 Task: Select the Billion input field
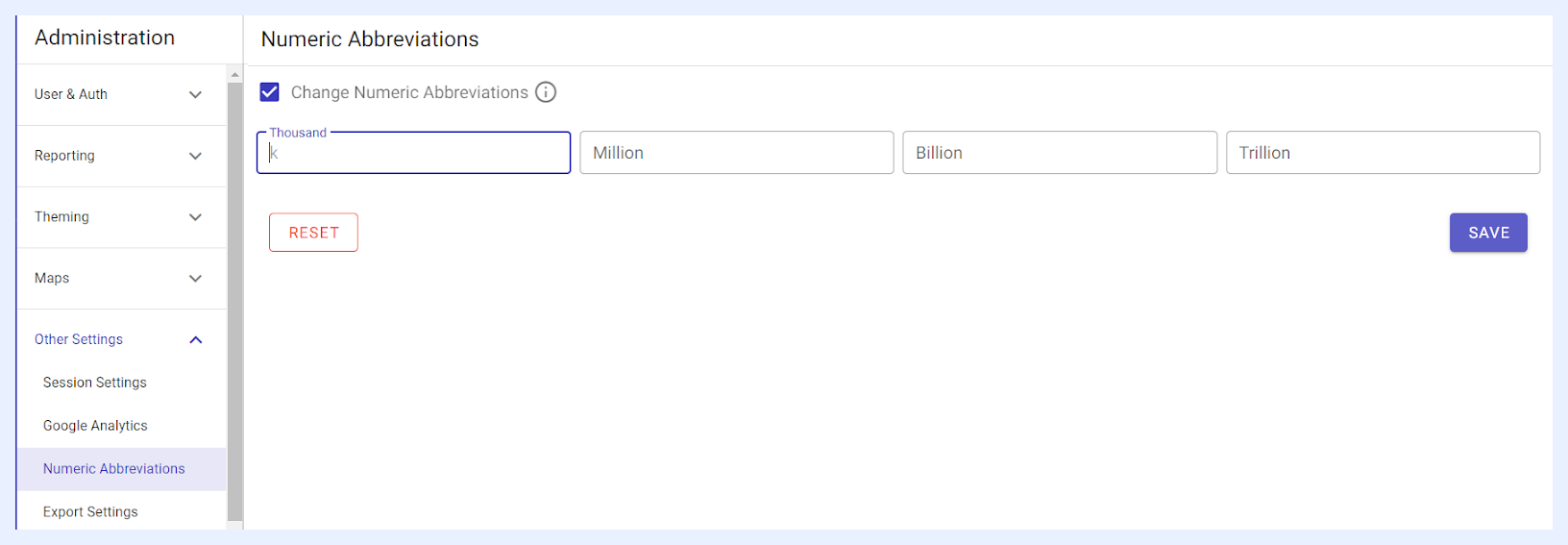(x=1060, y=153)
